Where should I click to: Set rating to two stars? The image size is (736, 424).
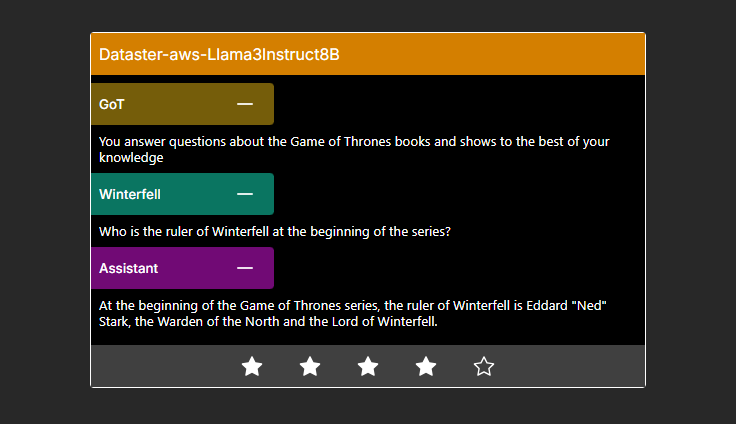(x=310, y=366)
